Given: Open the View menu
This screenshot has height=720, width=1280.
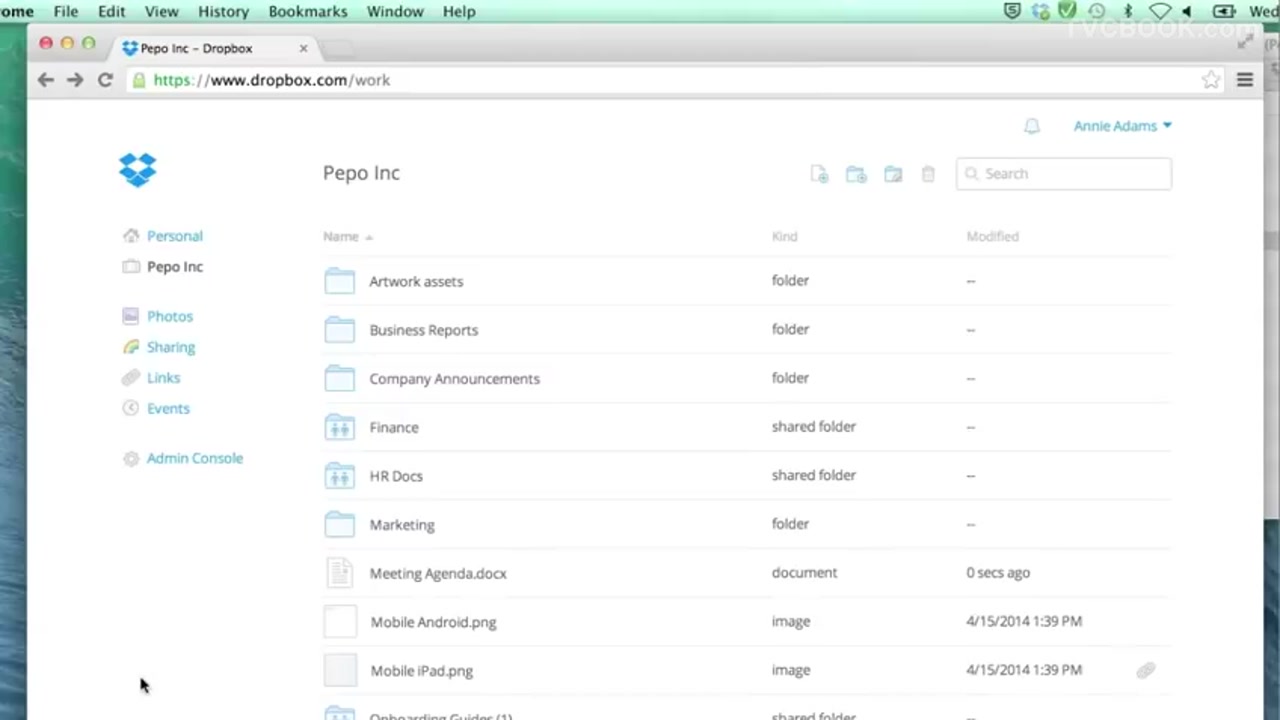Looking at the screenshot, I should tap(161, 11).
